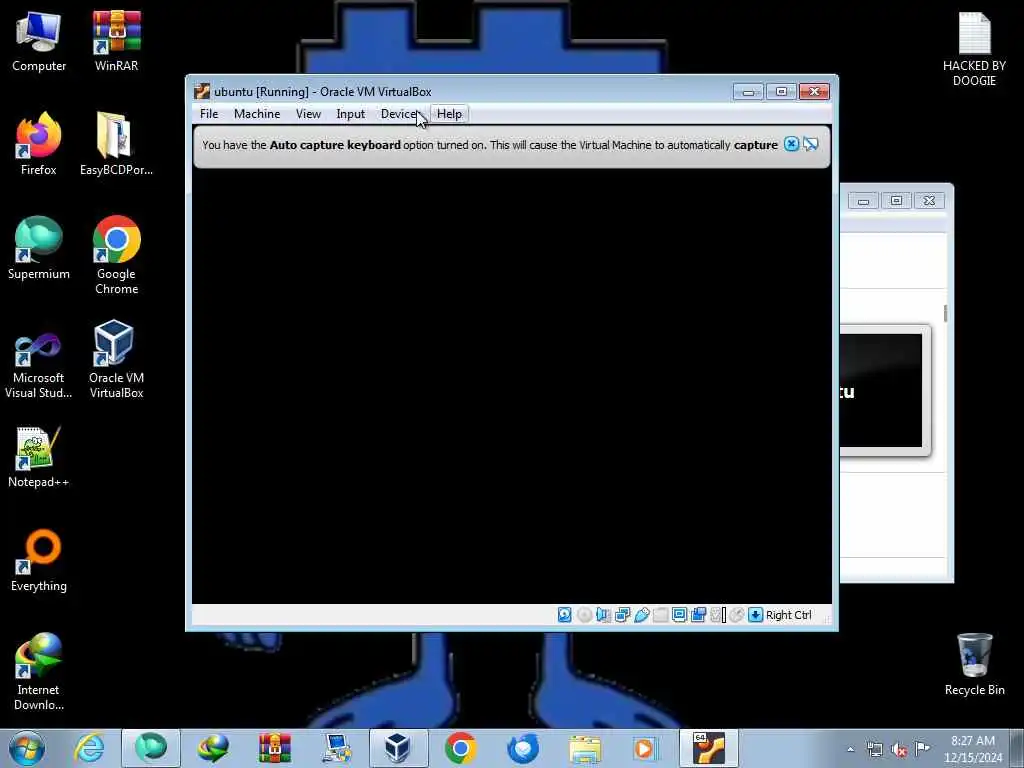Click the don't-show-again notification icon
Image resolution: width=1024 pixels, height=768 pixels.
(x=810, y=144)
